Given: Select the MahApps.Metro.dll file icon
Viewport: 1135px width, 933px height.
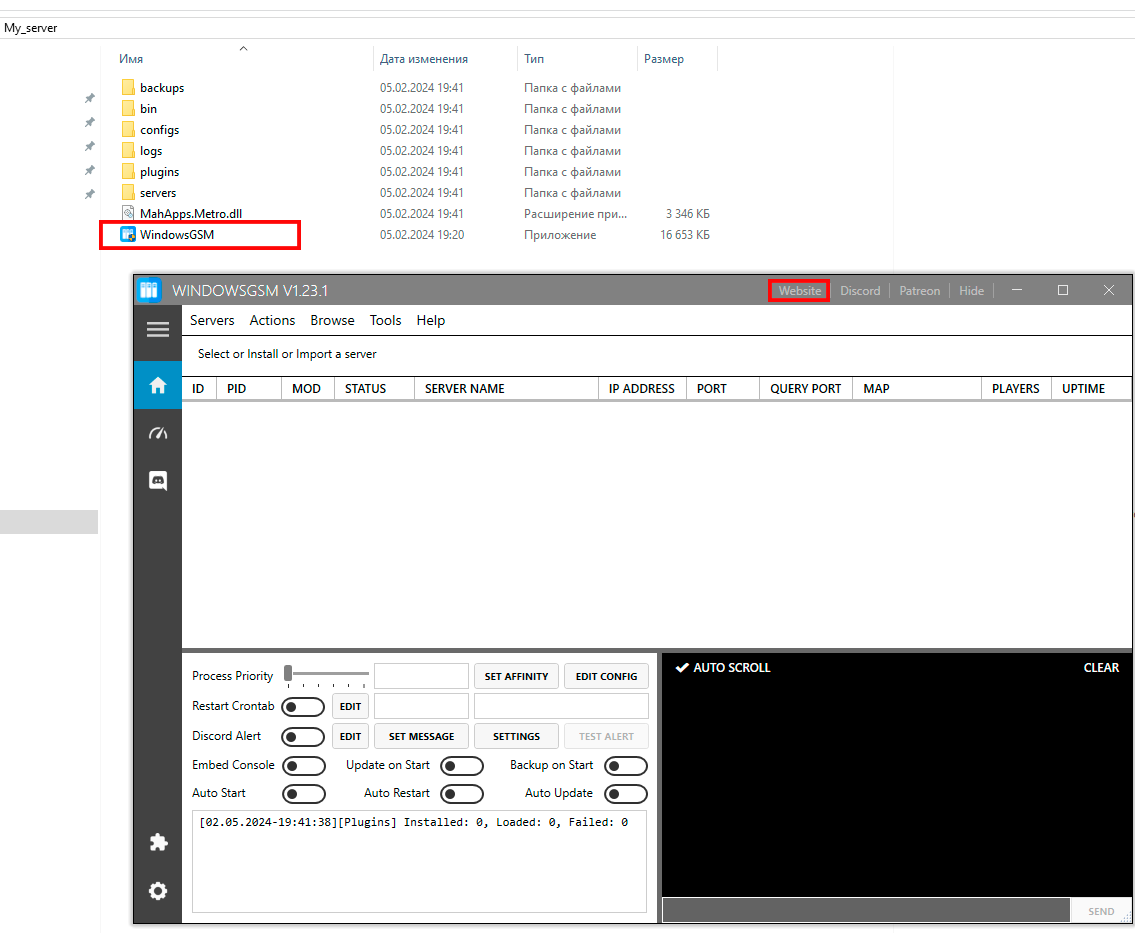Looking at the screenshot, I should click(x=128, y=214).
